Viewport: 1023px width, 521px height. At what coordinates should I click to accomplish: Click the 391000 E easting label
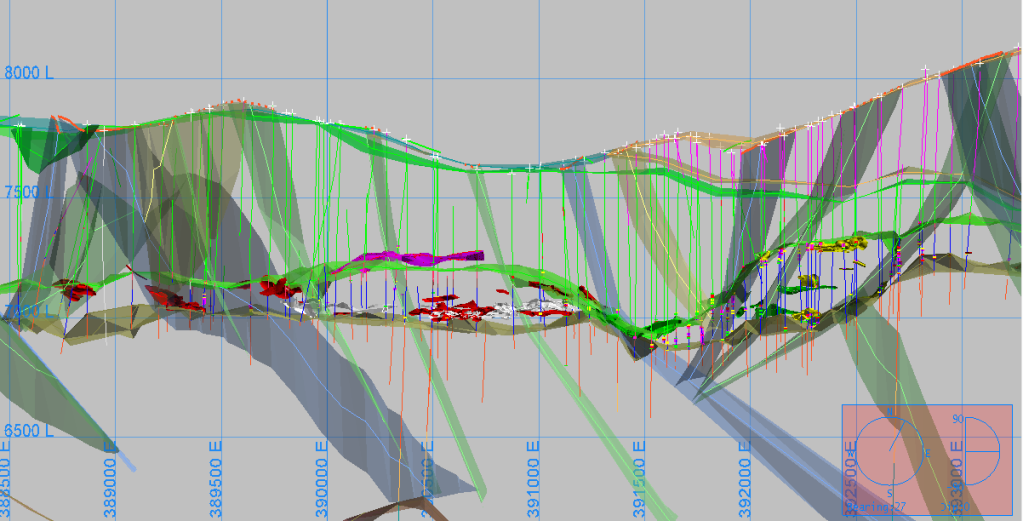[533, 477]
